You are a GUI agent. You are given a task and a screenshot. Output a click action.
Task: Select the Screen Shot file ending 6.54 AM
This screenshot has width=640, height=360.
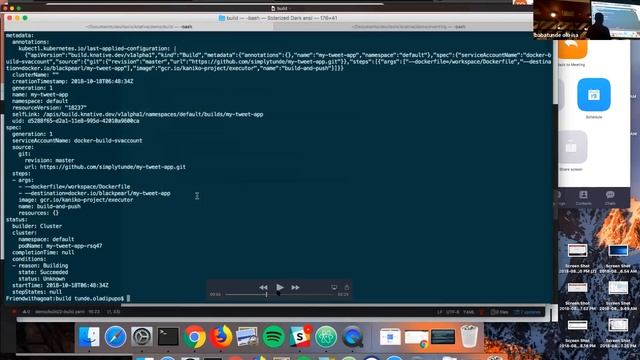(x=618, y=259)
